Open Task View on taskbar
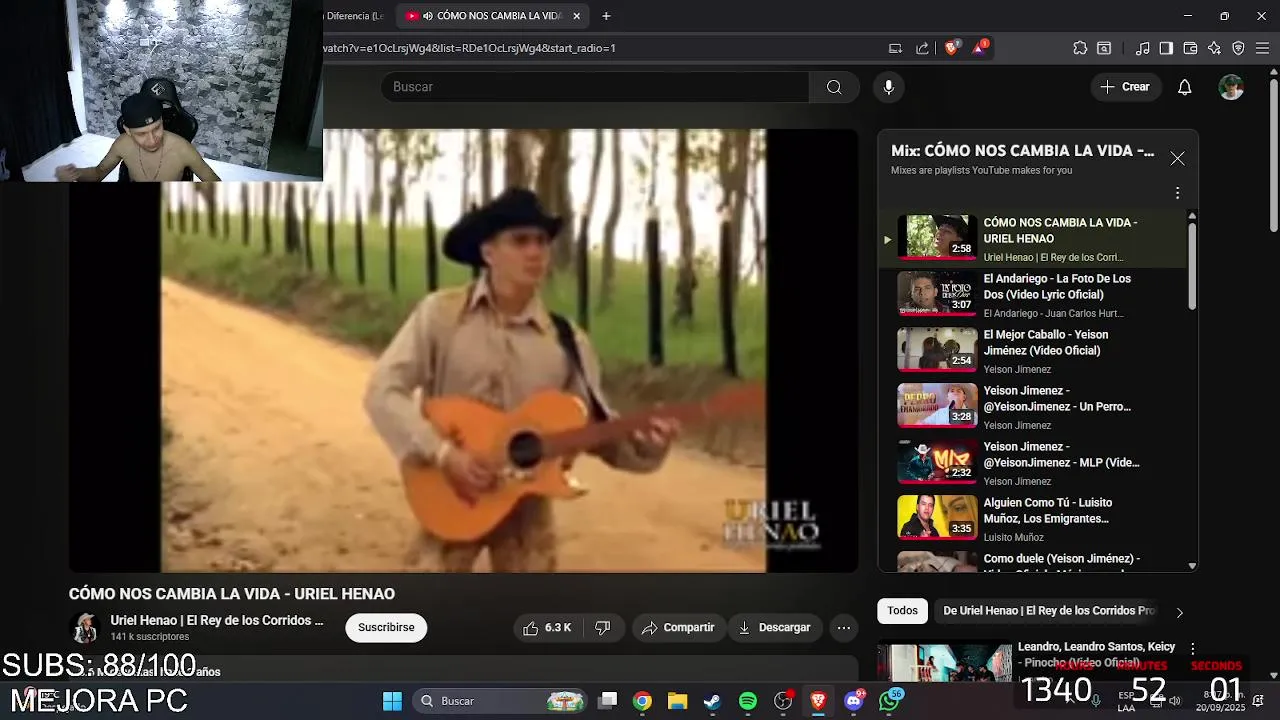The width and height of the screenshot is (1280, 720). click(x=608, y=701)
